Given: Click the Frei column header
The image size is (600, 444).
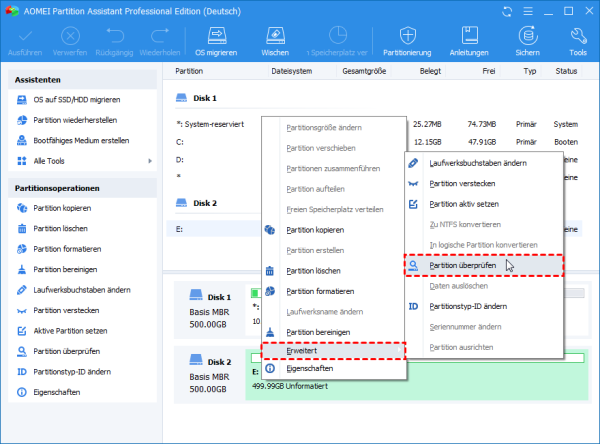Looking at the screenshot, I should tap(489, 71).
